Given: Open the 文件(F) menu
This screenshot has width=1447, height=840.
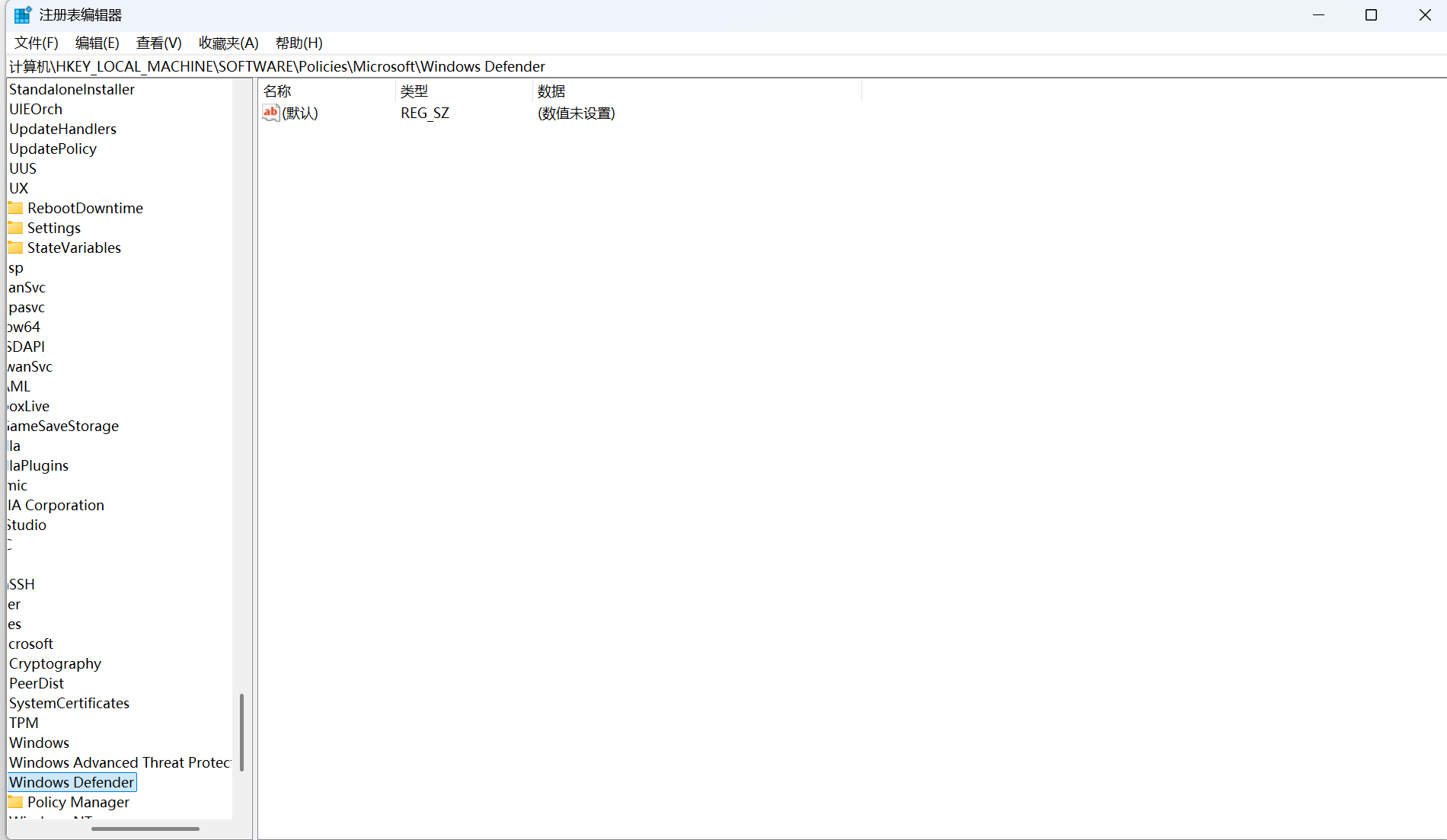Looking at the screenshot, I should tap(37, 43).
